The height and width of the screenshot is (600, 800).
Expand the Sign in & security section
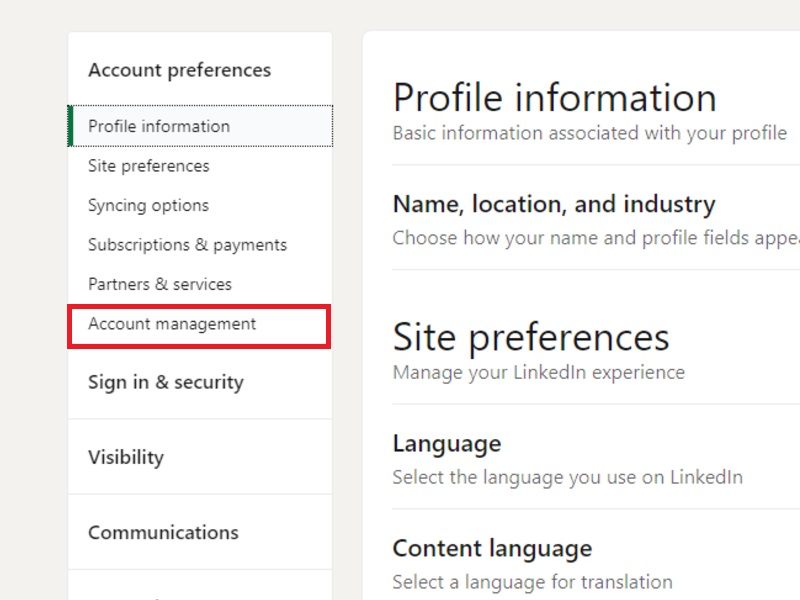tap(165, 382)
